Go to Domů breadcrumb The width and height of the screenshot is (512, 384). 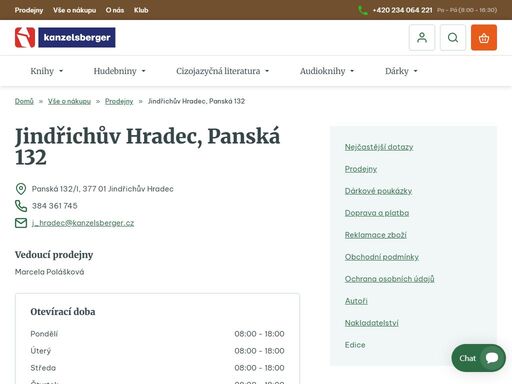point(24,101)
